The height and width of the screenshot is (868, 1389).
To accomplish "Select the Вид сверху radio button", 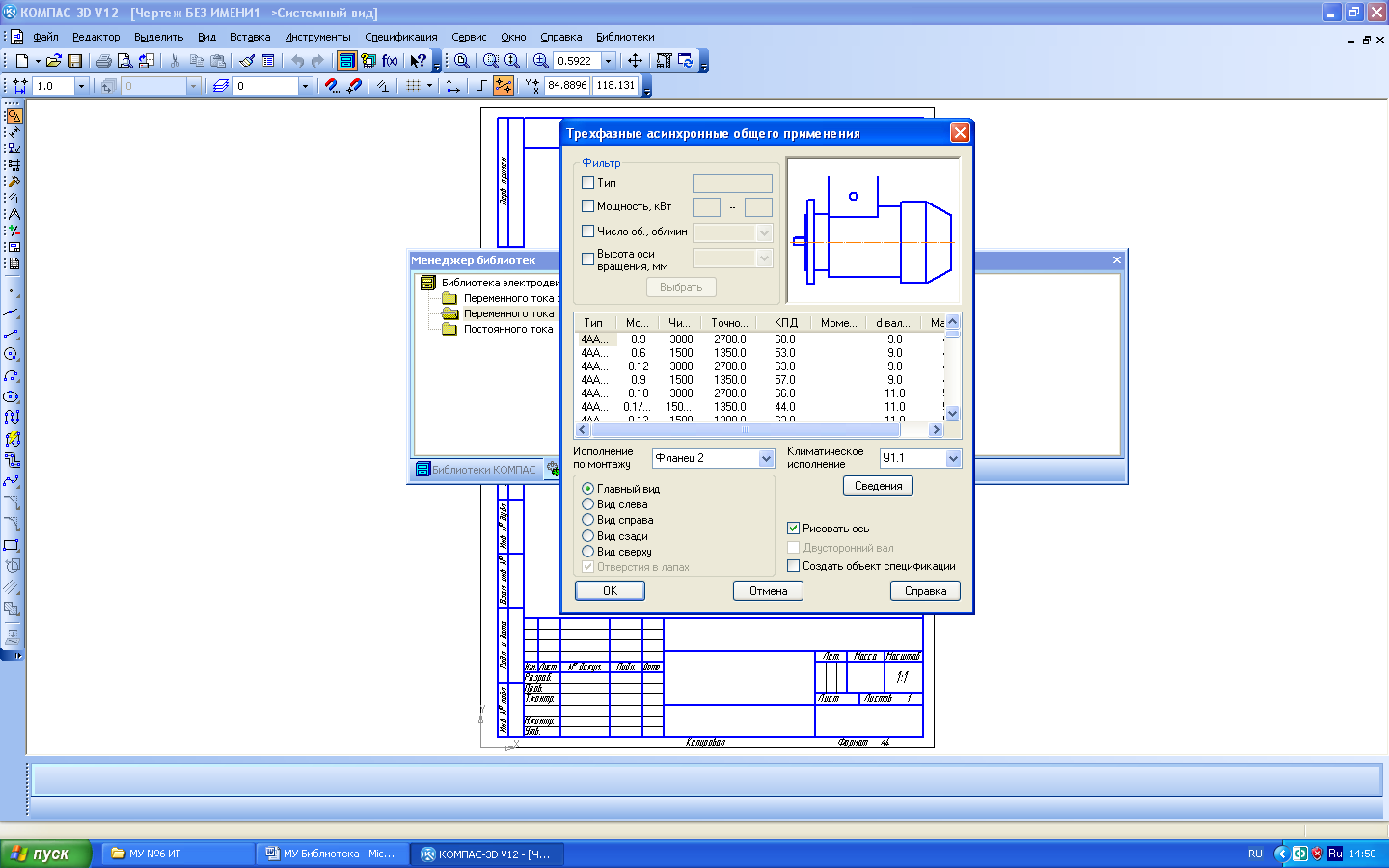I will [587, 552].
